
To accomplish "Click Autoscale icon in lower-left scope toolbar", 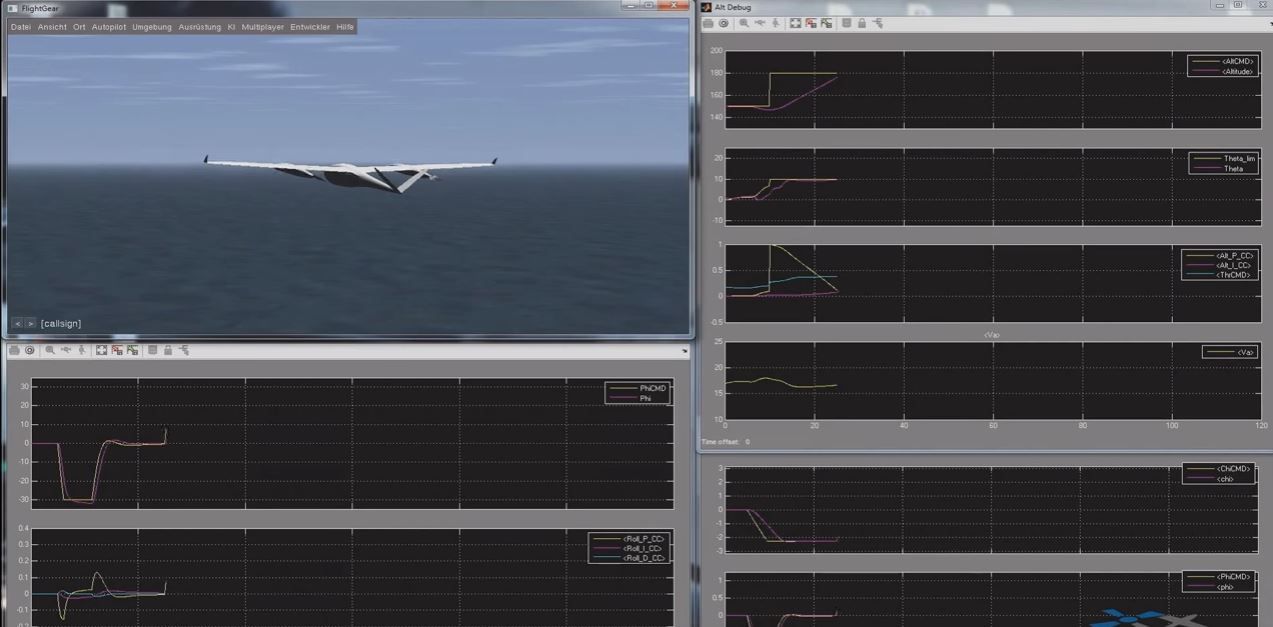I will (101, 350).
